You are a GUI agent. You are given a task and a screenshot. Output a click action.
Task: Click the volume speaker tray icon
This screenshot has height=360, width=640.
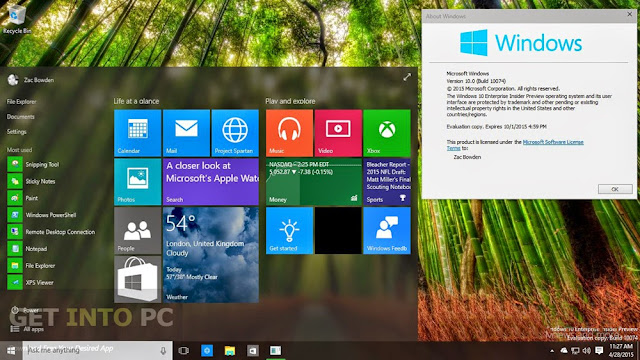(x=587, y=351)
